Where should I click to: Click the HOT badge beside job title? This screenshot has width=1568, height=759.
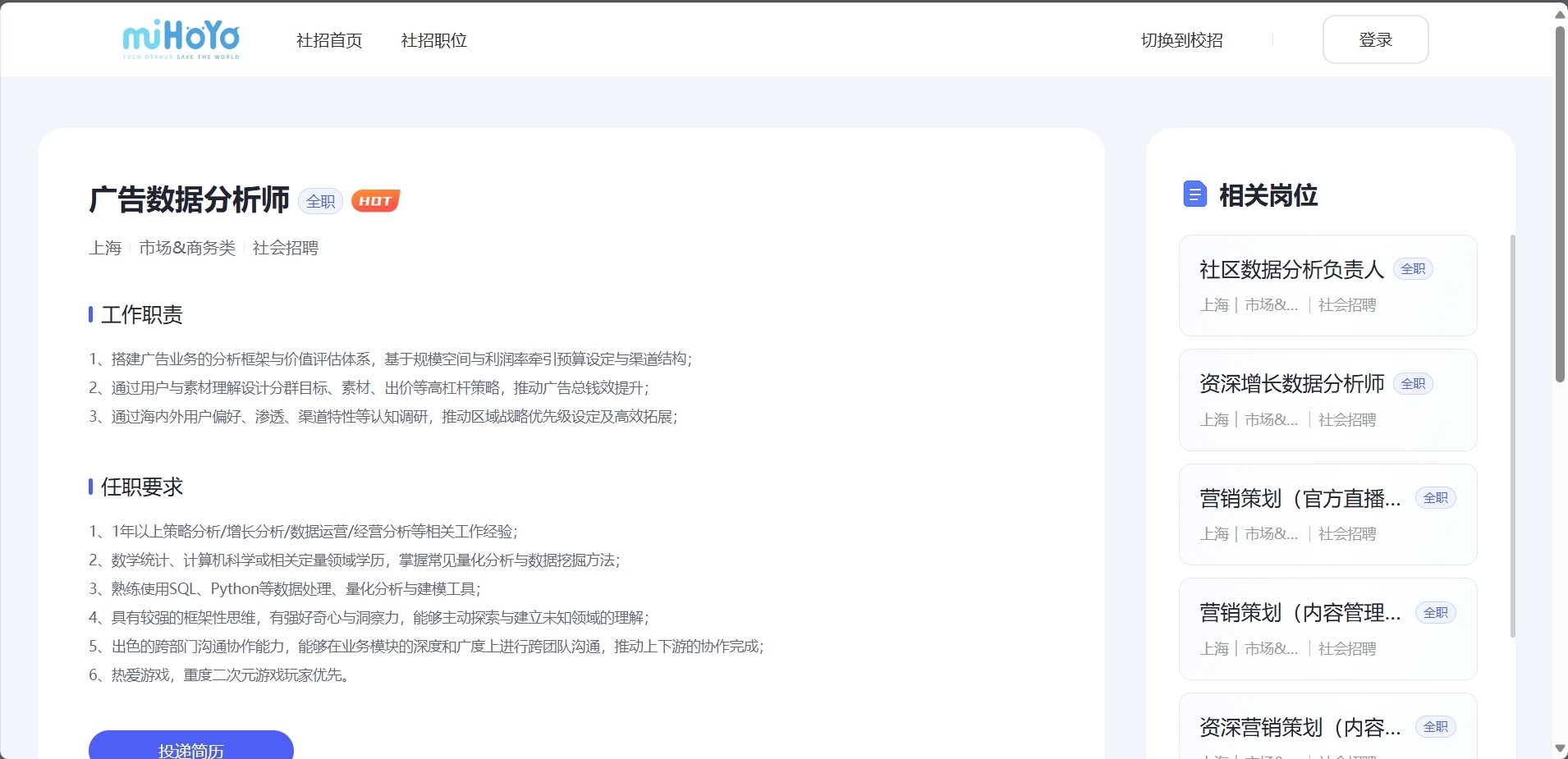pos(375,201)
